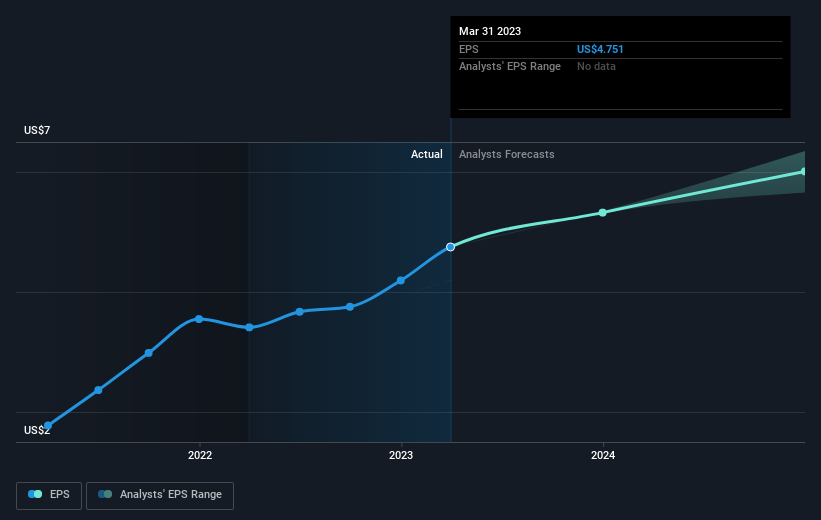The height and width of the screenshot is (520, 821).
Task: Click the Analysts' EPS Range legend swatch
Action: point(105,494)
